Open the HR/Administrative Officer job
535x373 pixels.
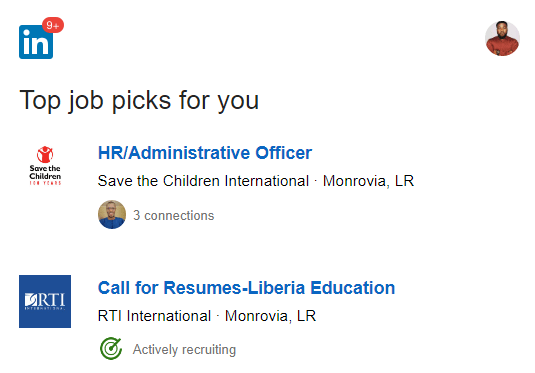tap(205, 153)
